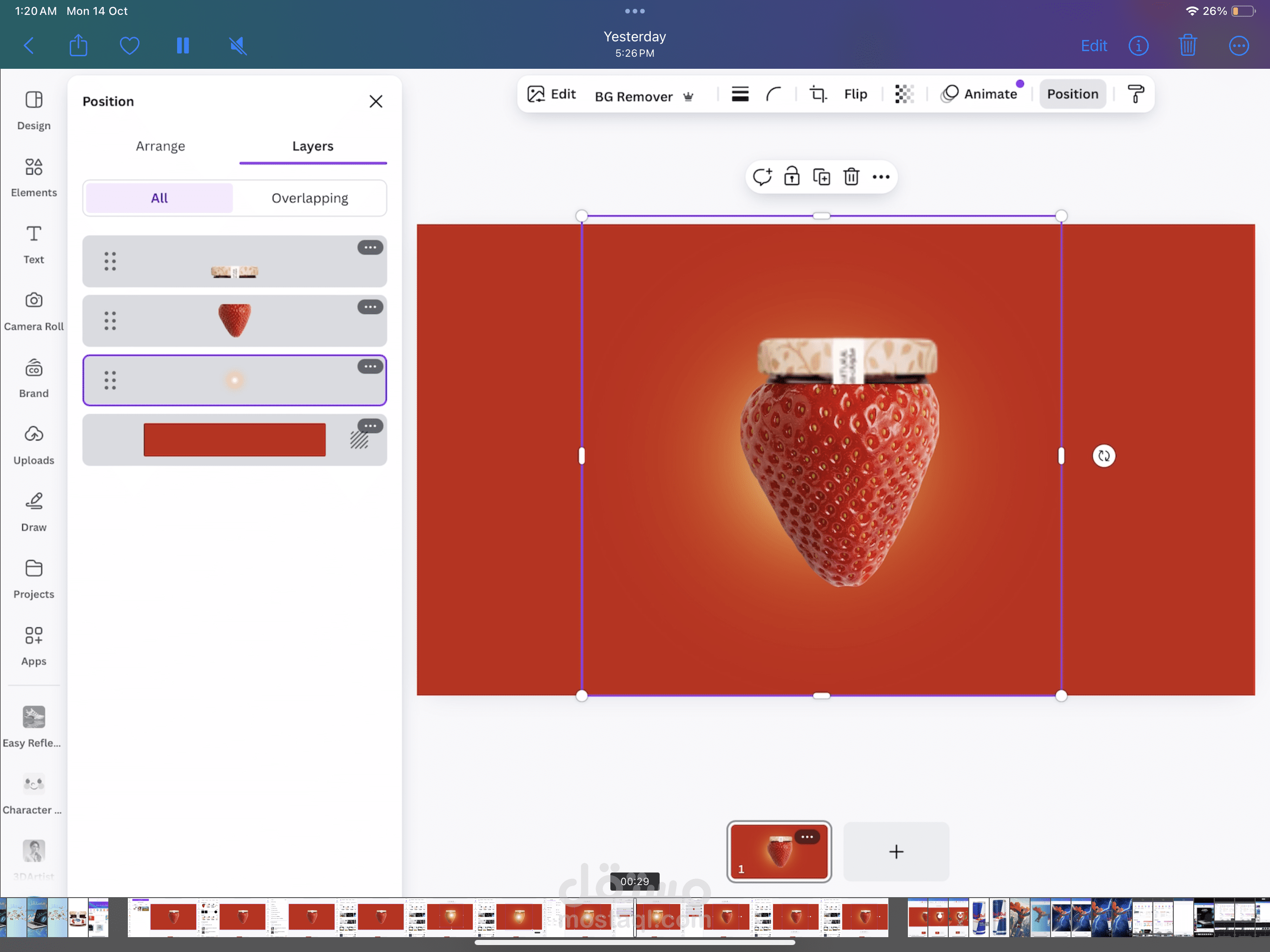Select the red background rectangle layer
Screen dimensions: 1270x952
(234, 440)
